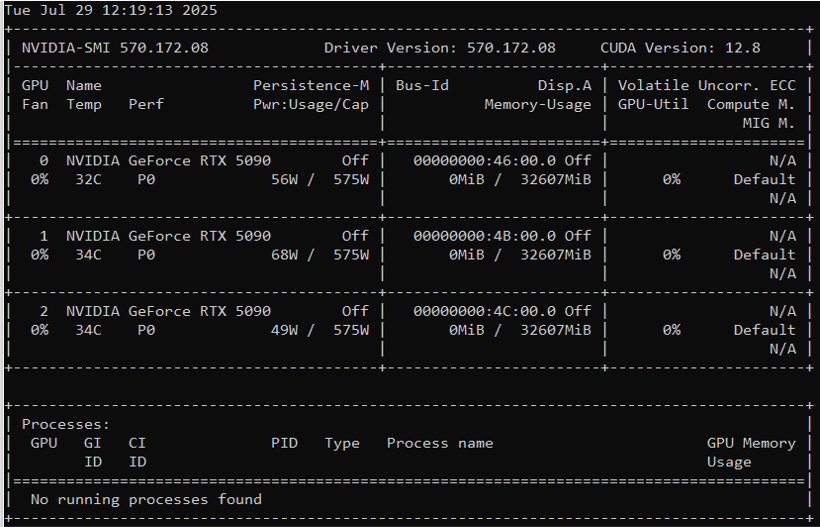This screenshot has width=820, height=527.
Task: Click the '68W' power usage value
Action: click(284, 255)
